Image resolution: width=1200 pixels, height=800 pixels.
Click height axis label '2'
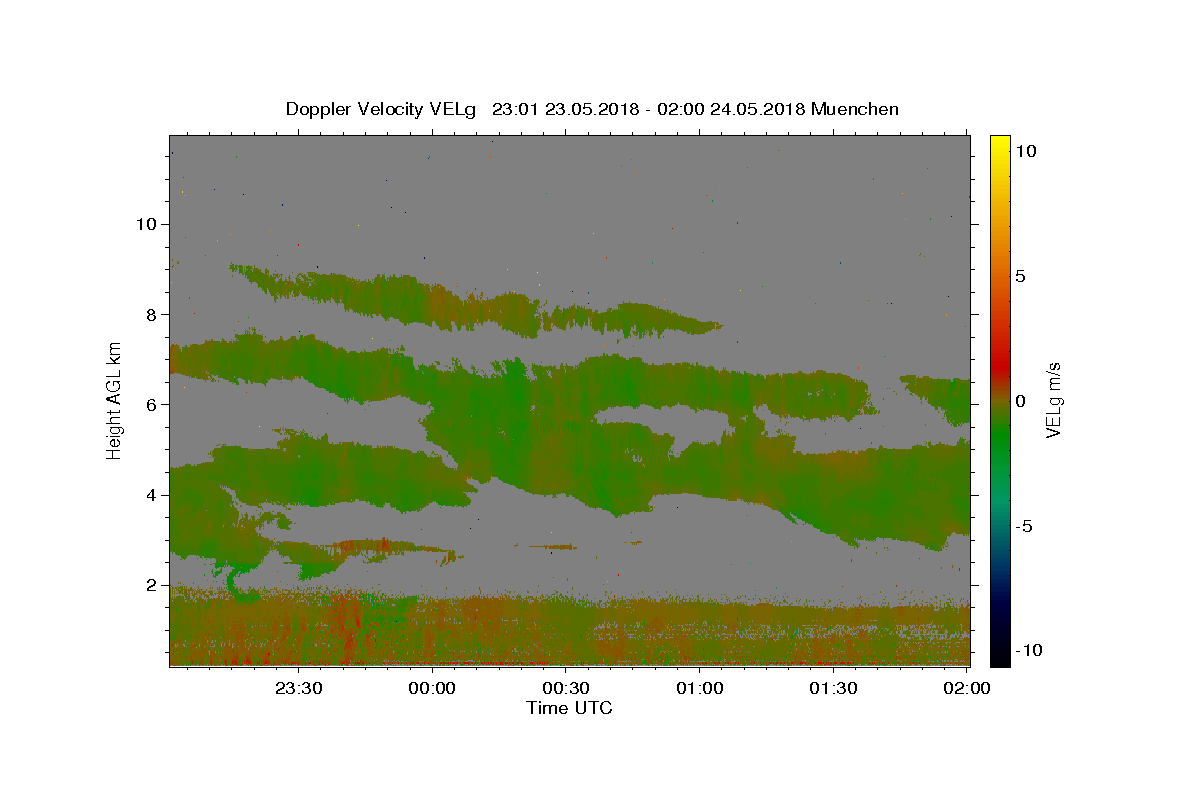tap(151, 585)
